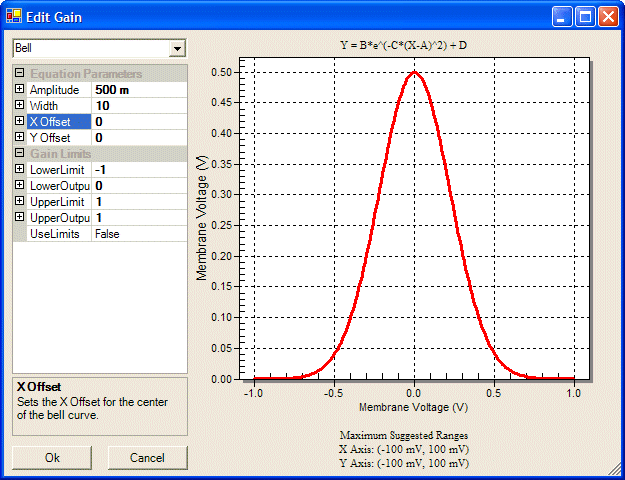Click the Edit Gain window icon

click(14, 16)
